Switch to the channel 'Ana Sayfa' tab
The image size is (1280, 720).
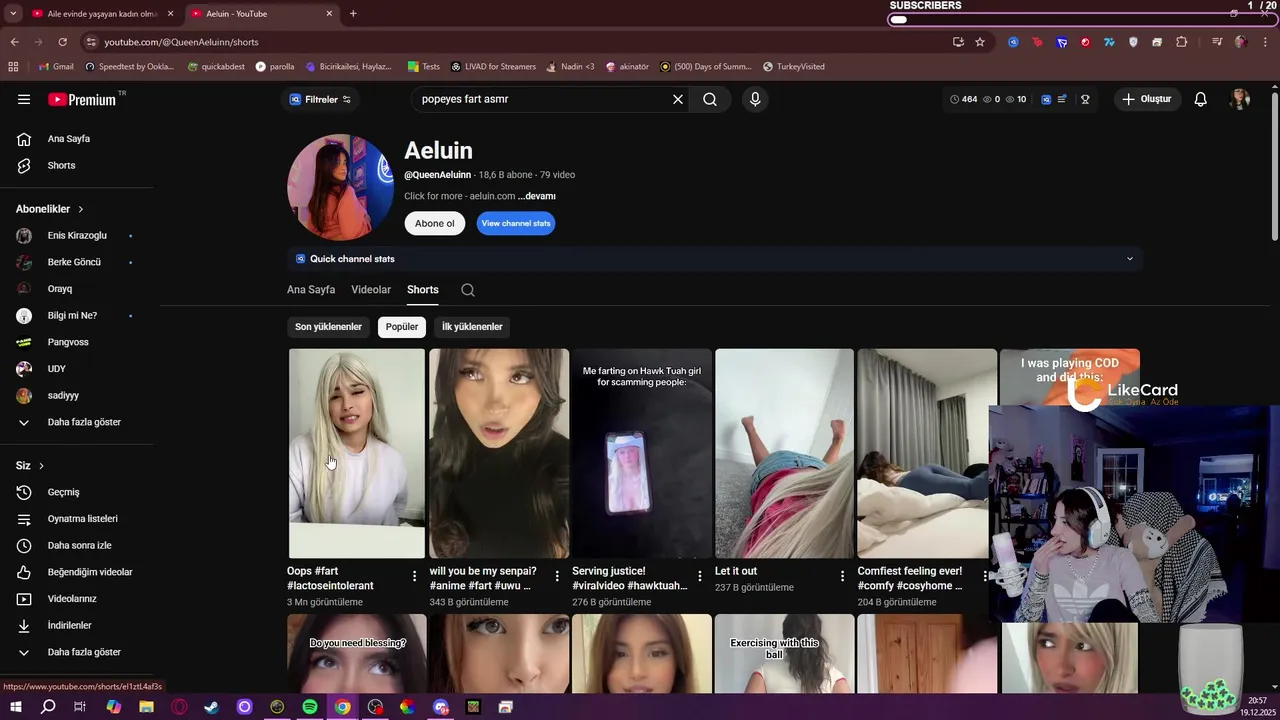point(311,290)
